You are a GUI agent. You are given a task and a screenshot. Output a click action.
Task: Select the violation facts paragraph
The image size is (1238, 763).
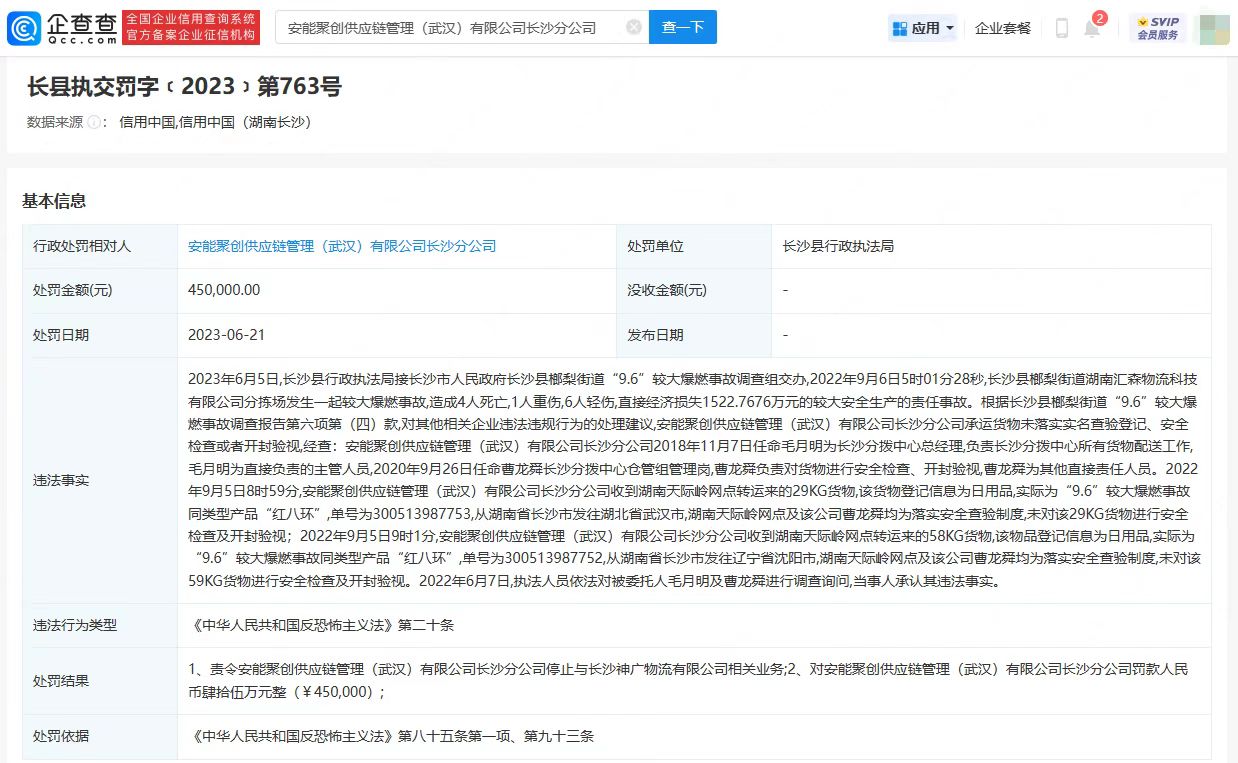point(693,480)
